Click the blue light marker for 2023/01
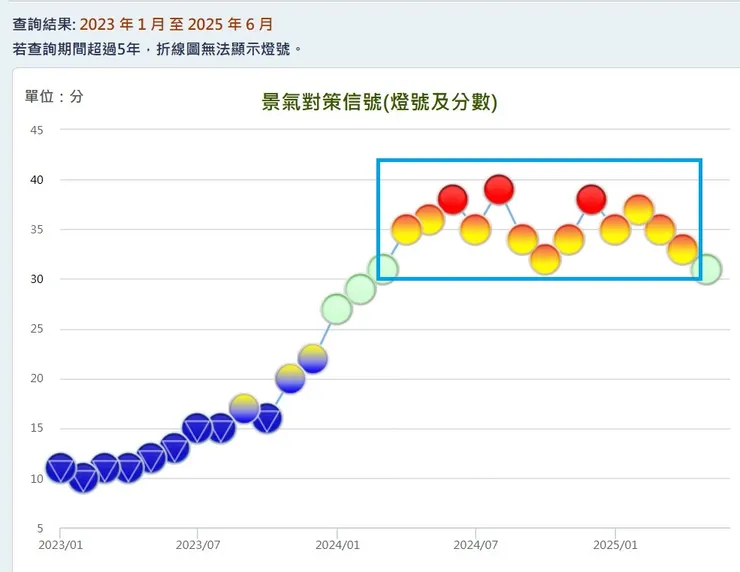 point(60,468)
